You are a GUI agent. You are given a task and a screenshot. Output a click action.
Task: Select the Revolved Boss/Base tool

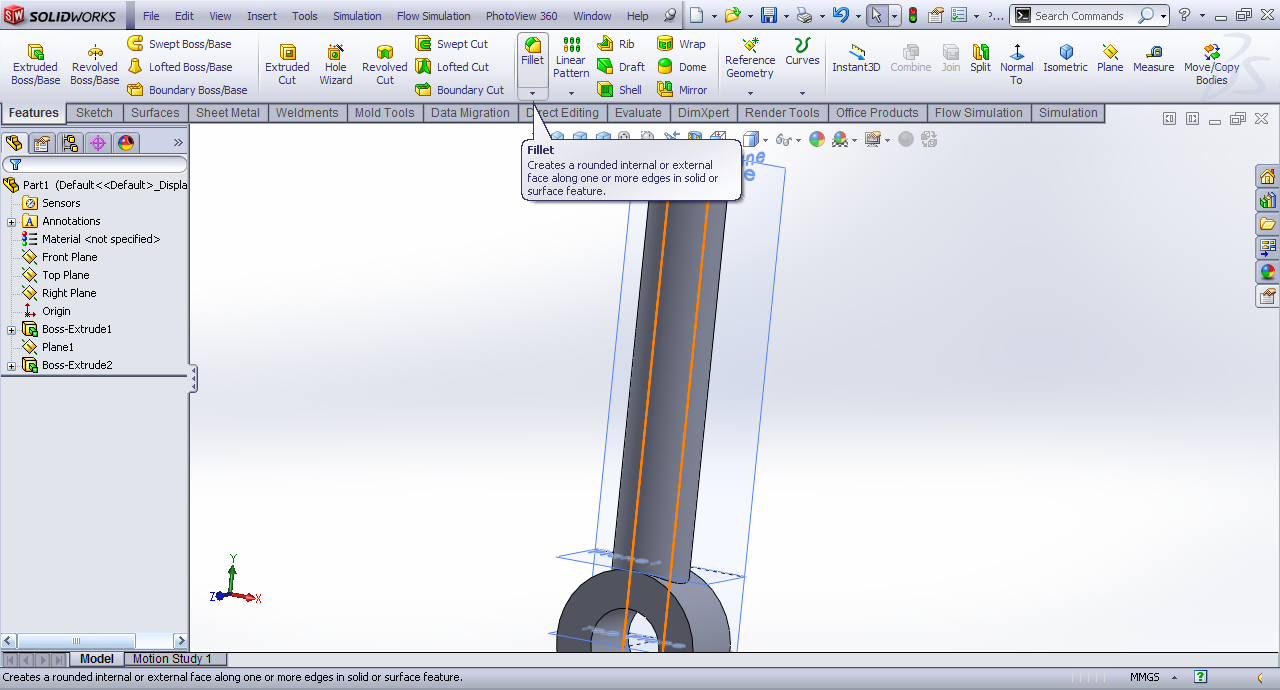point(94,64)
